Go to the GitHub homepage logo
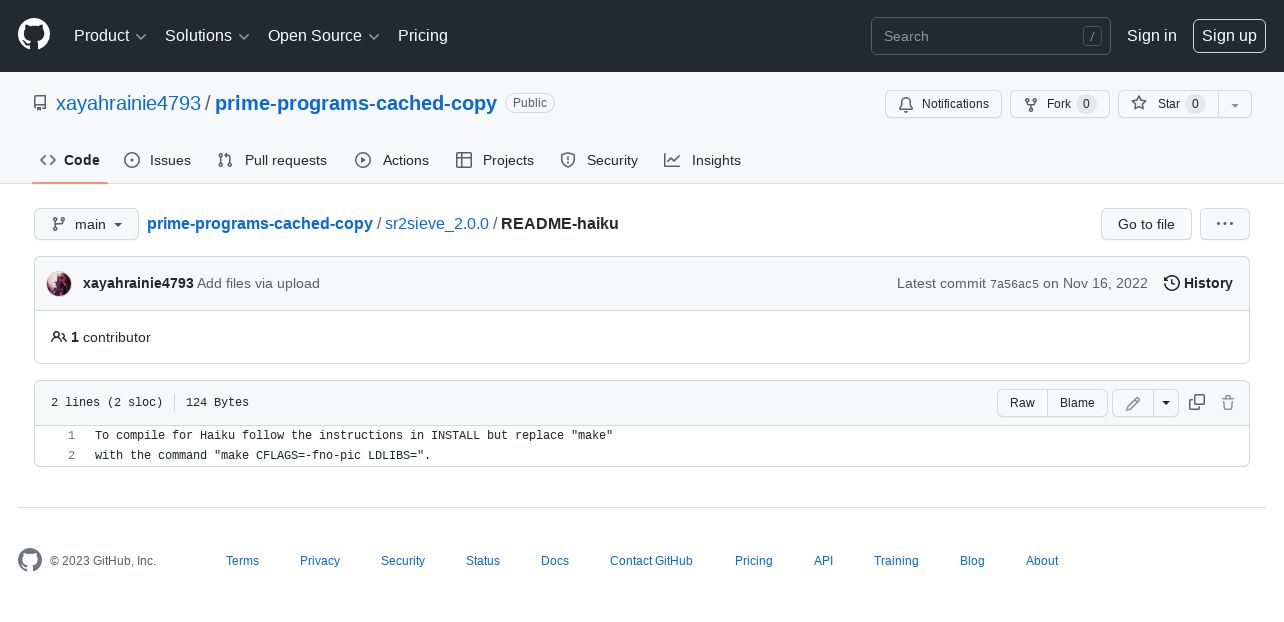Viewport: 1284px width, 622px height. pos(34,35)
